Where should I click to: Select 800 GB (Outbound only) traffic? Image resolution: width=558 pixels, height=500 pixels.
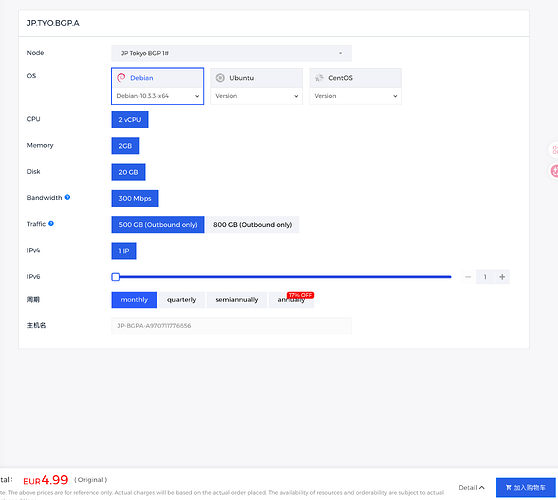[253, 225]
